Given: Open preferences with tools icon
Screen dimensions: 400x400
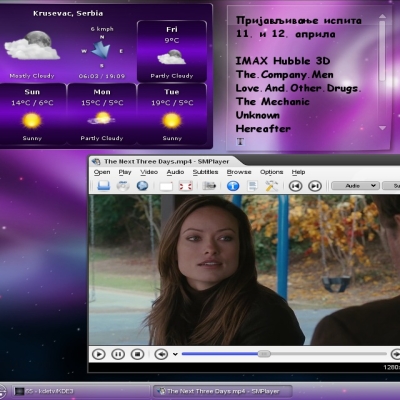Looking at the screenshot, I should 272,186.
